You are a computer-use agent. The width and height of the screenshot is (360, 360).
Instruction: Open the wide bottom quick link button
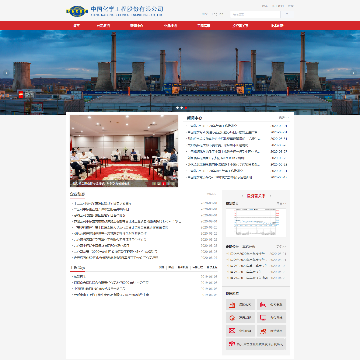coord(256,344)
